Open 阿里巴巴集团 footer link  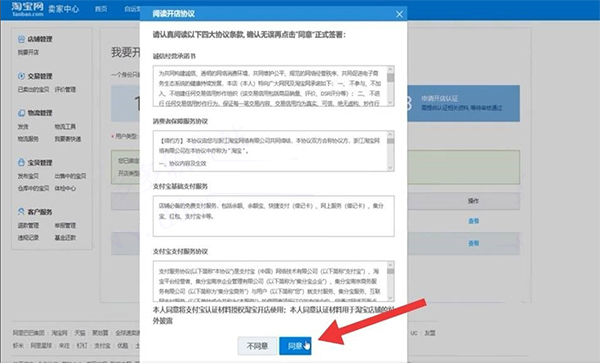pos(29,333)
